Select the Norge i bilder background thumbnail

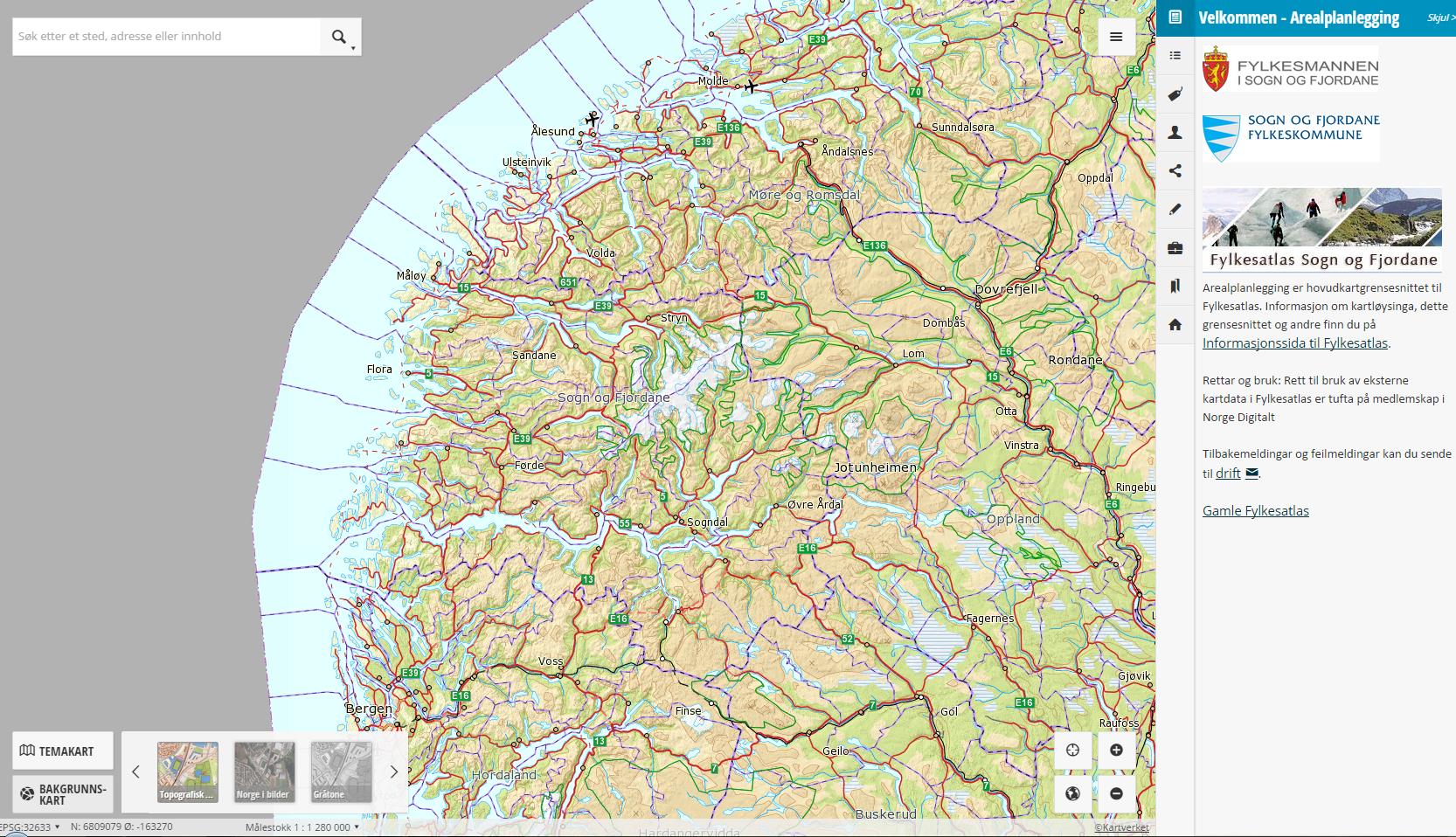[x=264, y=772]
